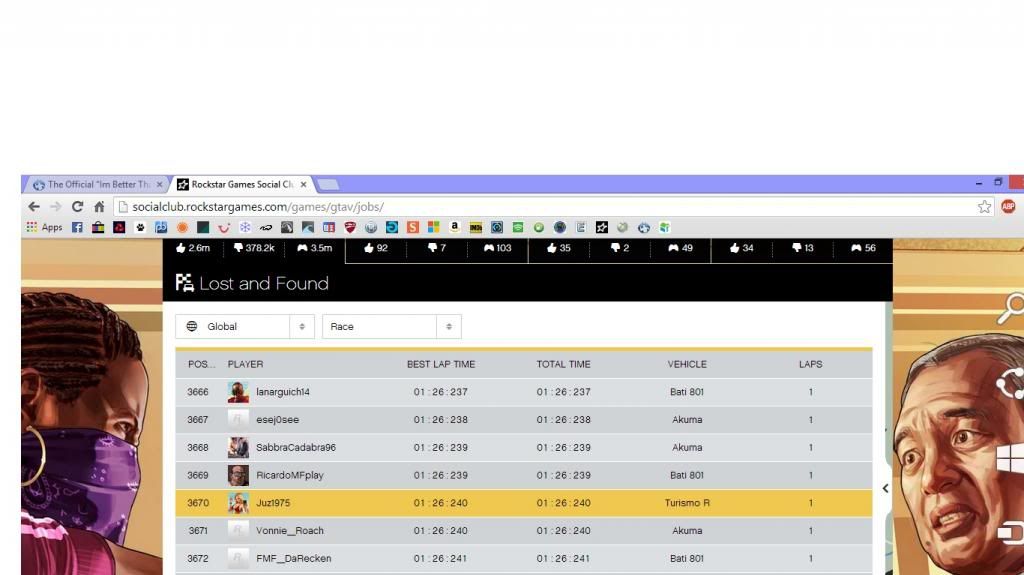
Task: Open the Race type dropdown
Action: 391,327
